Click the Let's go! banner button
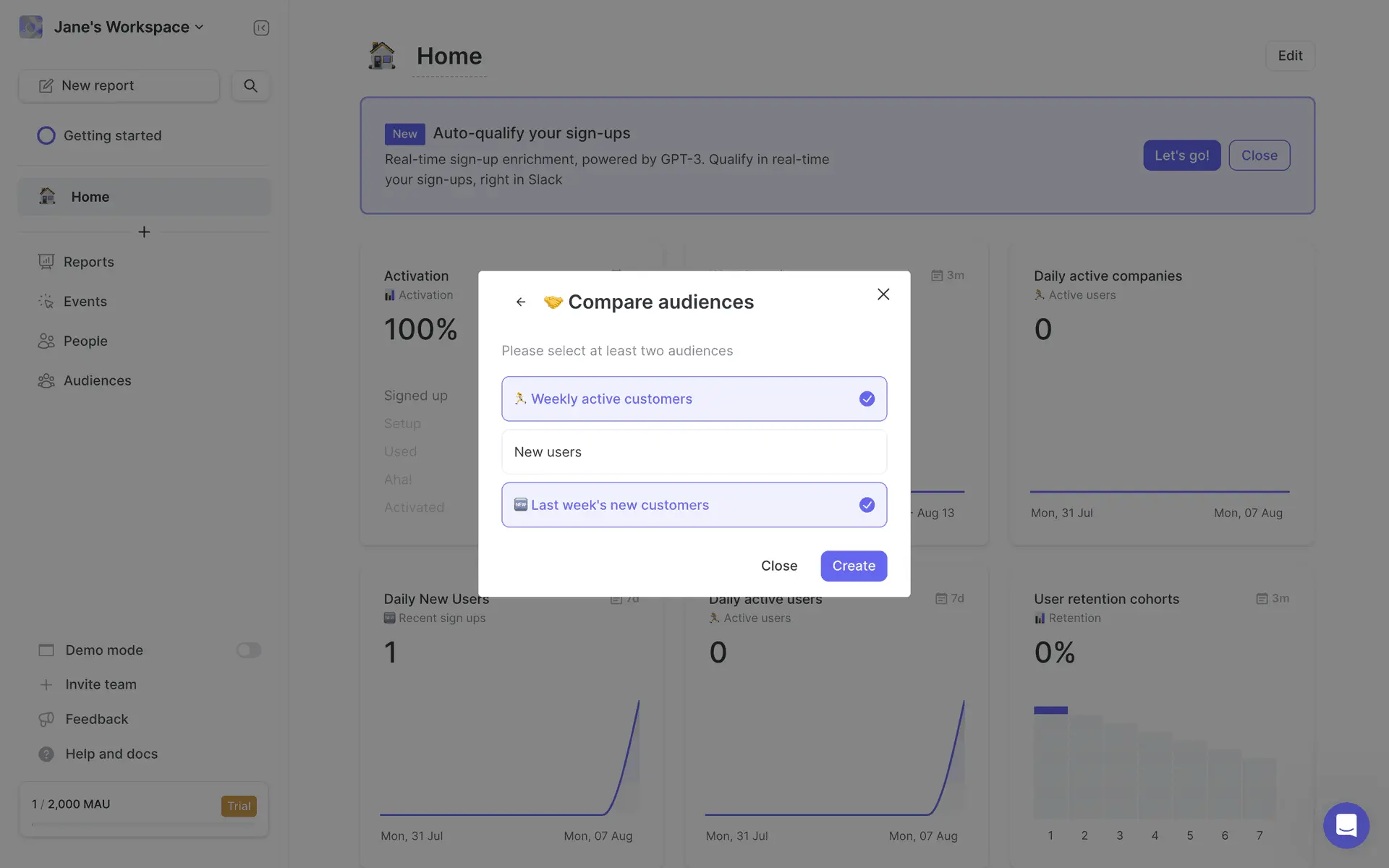Screen dimensions: 1389x868 tap(1181, 156)
